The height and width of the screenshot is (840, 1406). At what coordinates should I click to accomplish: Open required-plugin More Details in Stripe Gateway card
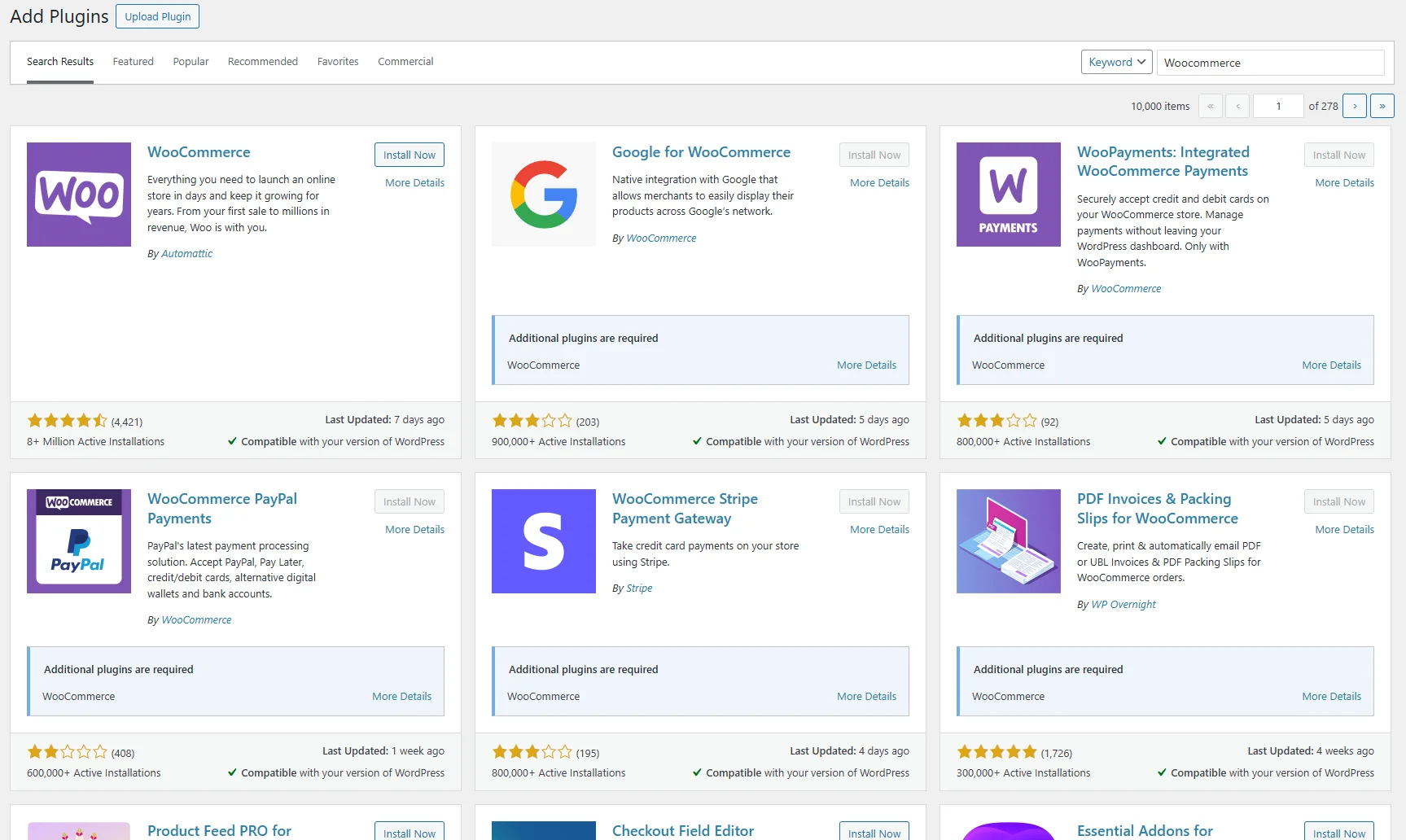[867, 697]
